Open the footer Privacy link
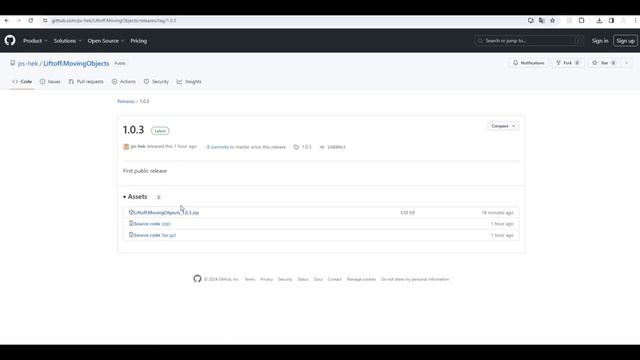 [x=266, y=279]
